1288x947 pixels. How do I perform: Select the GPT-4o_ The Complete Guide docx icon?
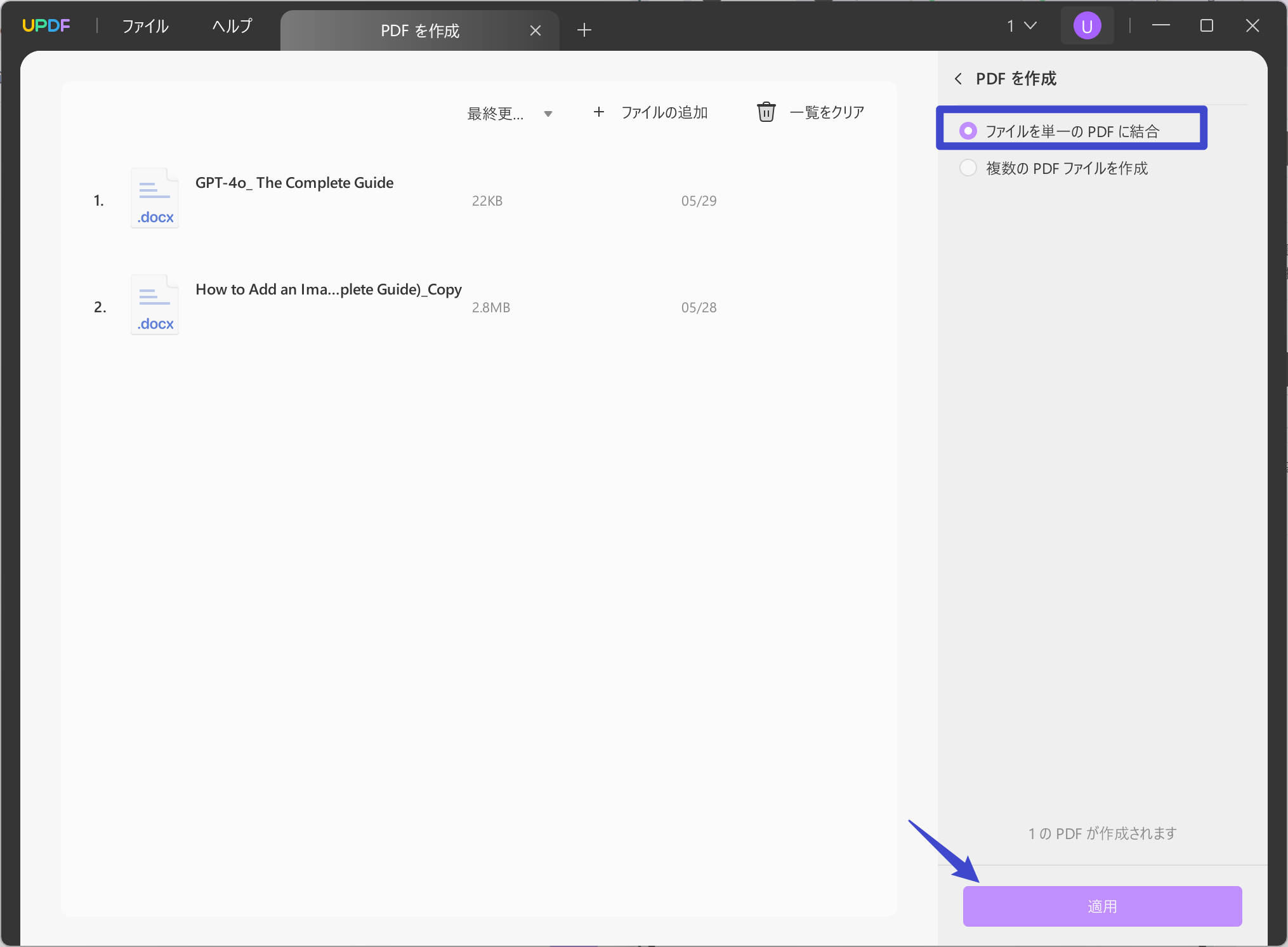pyautogui.click(x=155, y=198)
